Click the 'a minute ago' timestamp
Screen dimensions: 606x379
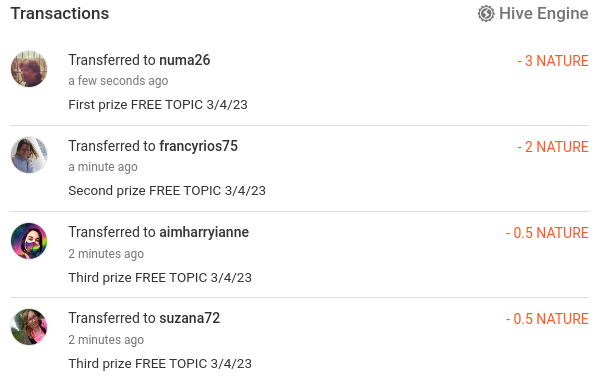pyautogui.click(x=103, y=167)
